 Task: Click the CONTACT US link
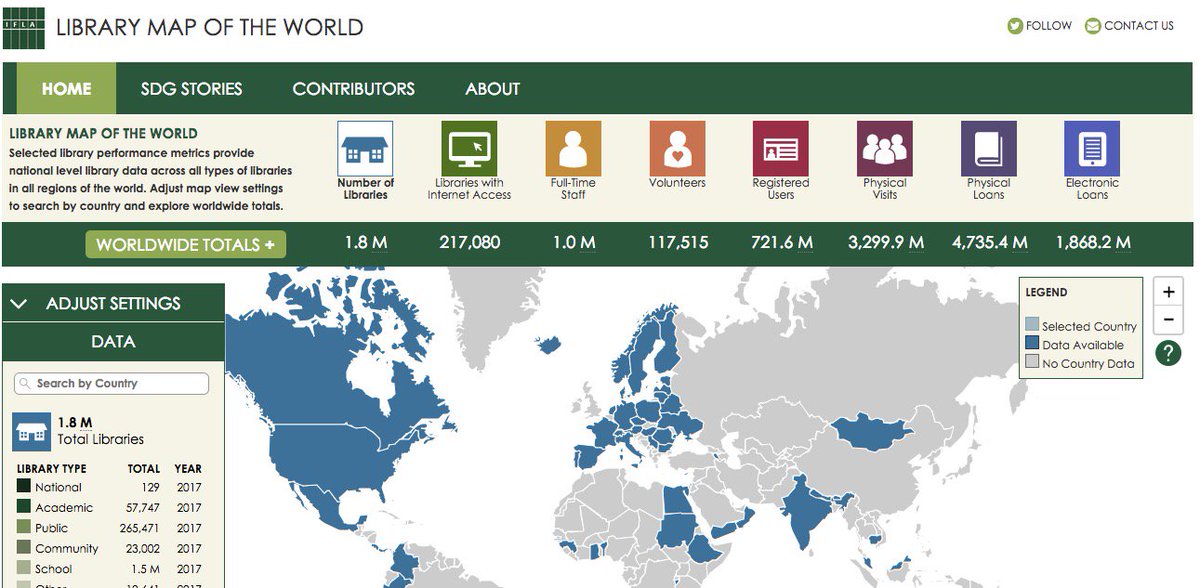point(1139,26)
